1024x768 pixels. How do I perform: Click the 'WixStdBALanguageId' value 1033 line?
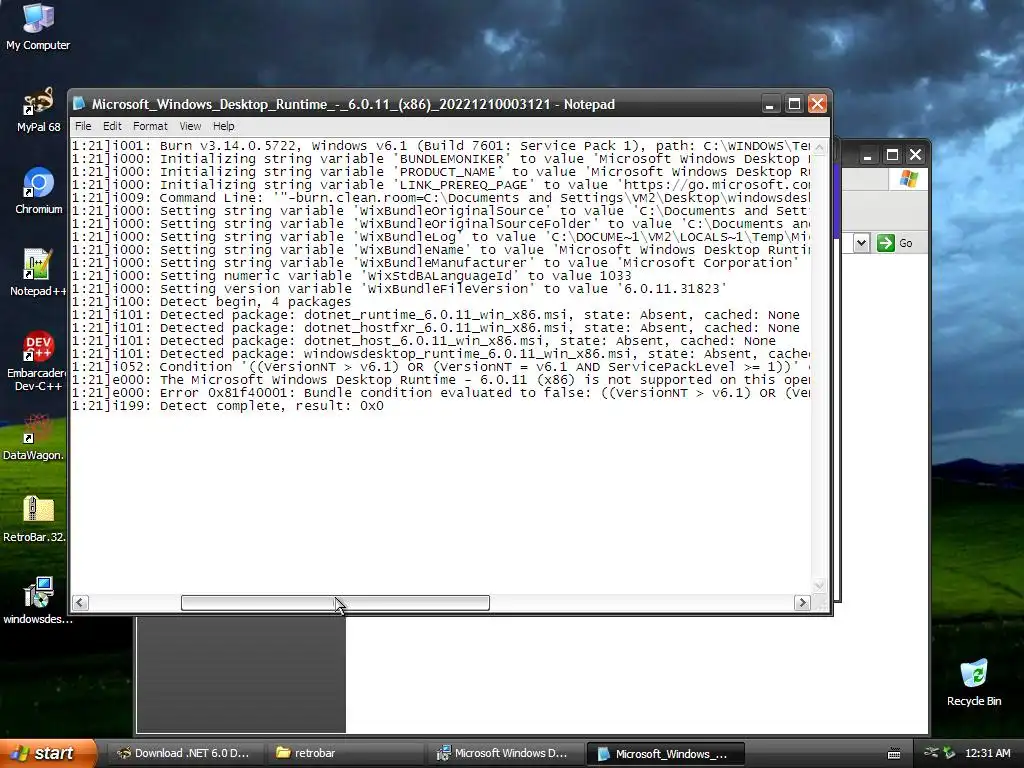click(x=352, y=276)
